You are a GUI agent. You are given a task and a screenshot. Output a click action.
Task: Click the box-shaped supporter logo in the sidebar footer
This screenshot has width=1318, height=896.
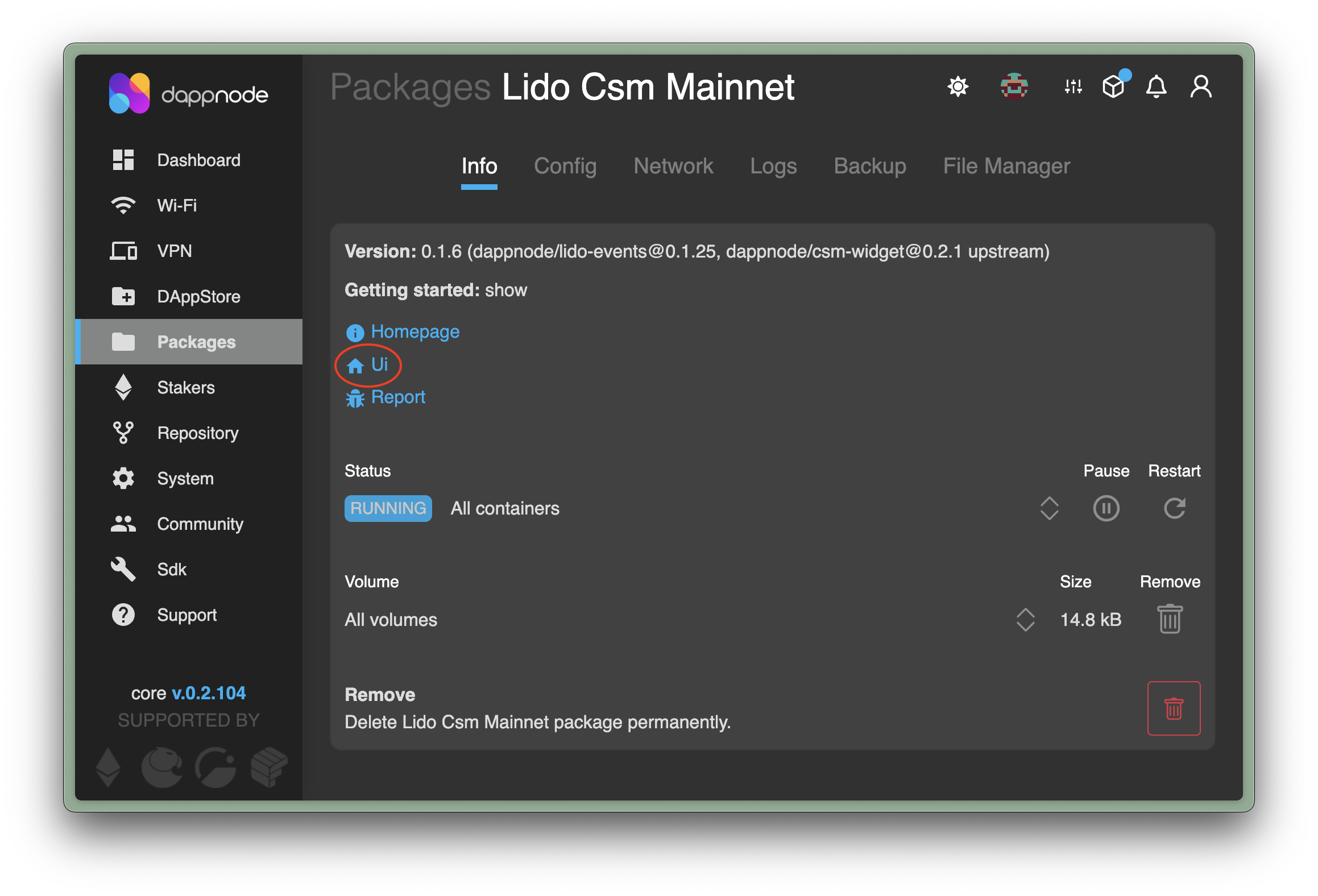point(270,767)
